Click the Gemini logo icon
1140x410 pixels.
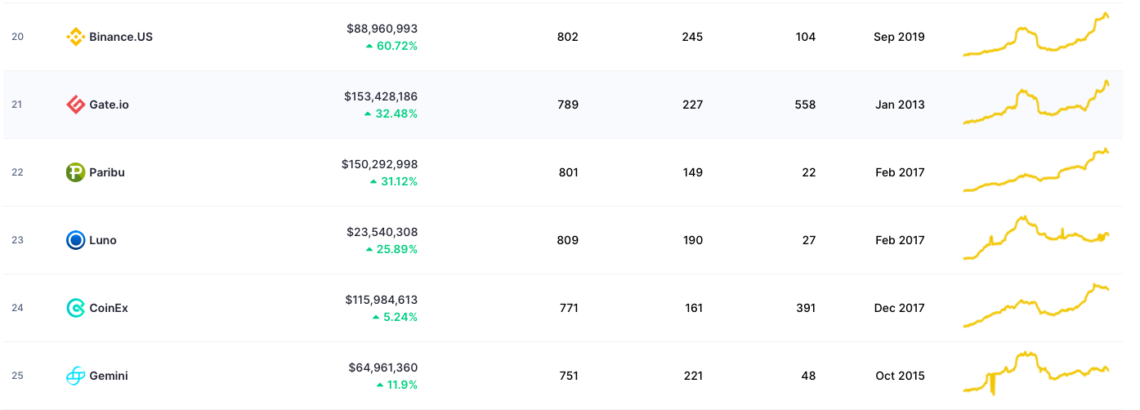pos(75,376)
